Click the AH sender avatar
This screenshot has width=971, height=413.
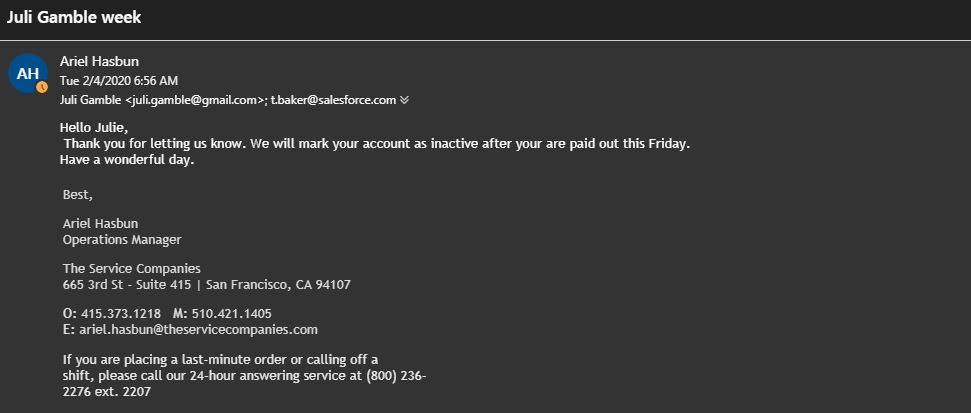pos(28,73)
